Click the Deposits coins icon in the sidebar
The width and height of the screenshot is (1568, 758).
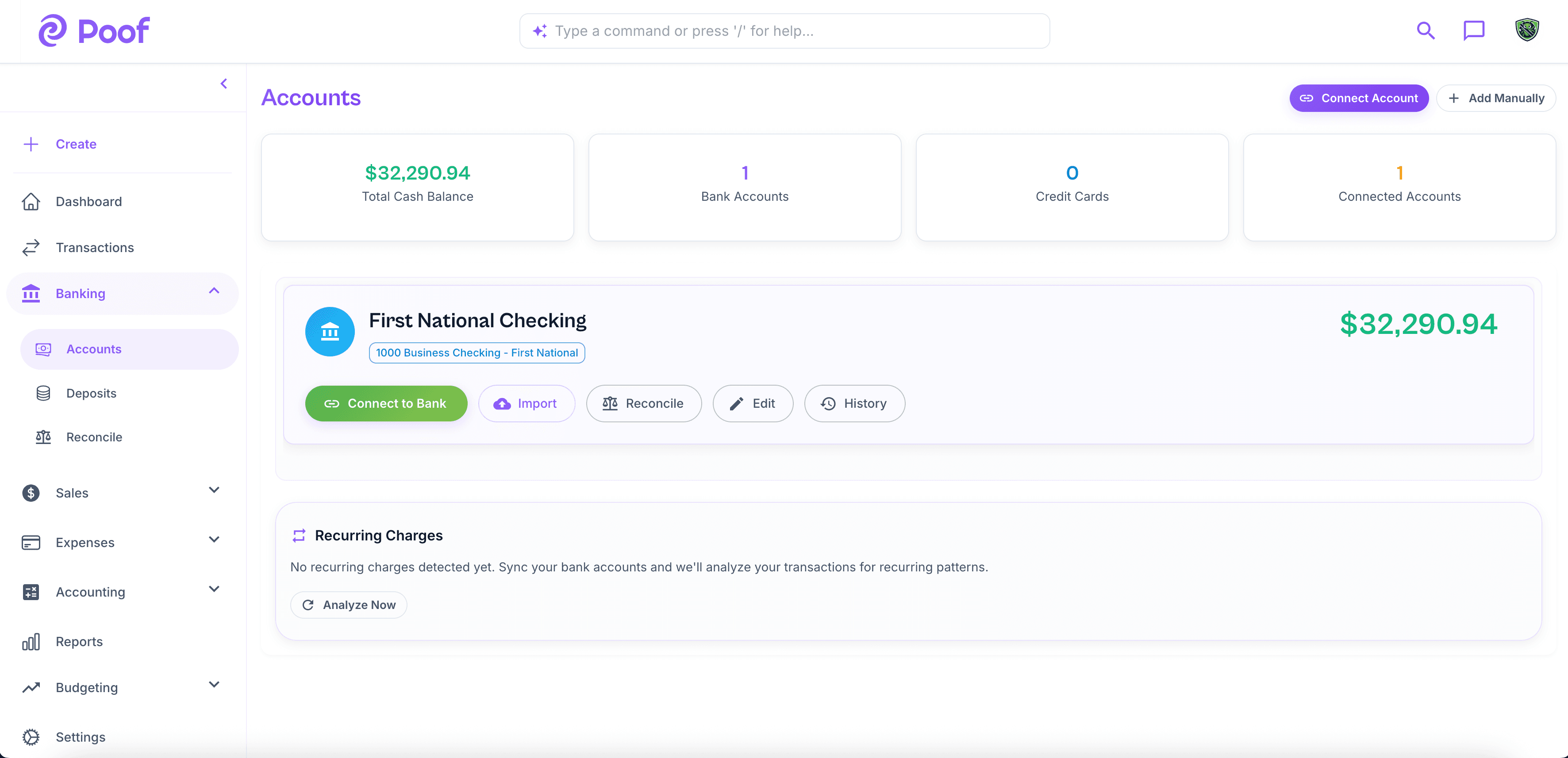(x=42, y=393)
